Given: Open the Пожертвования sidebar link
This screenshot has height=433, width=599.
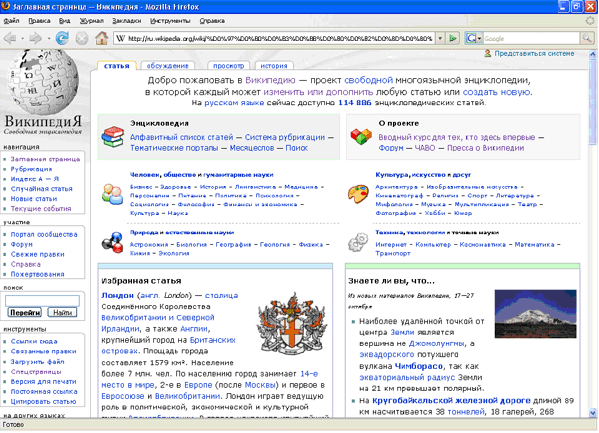Looking at the screenshot, I should point(37,274).
